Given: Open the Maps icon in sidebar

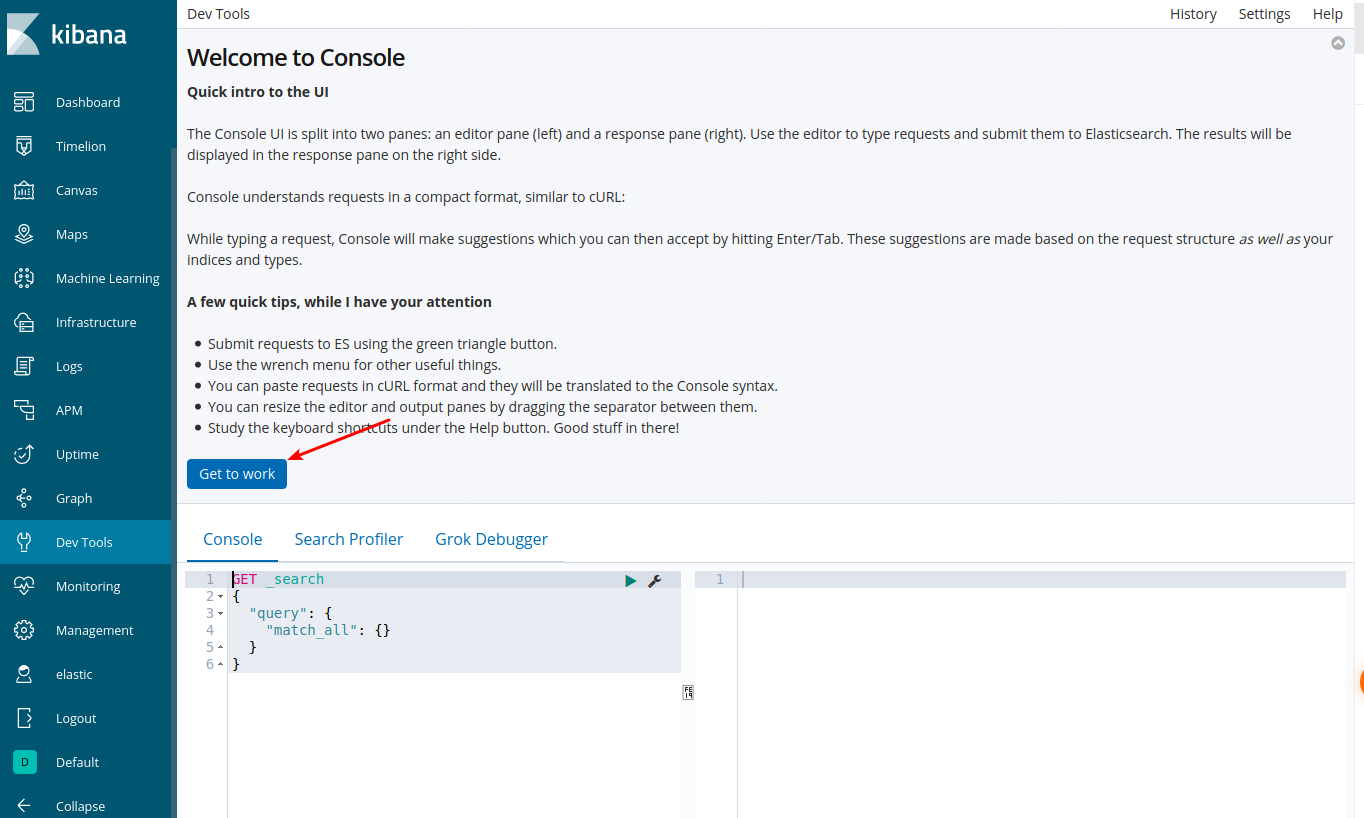Looking at the screenshot, I should click(24, 234).
